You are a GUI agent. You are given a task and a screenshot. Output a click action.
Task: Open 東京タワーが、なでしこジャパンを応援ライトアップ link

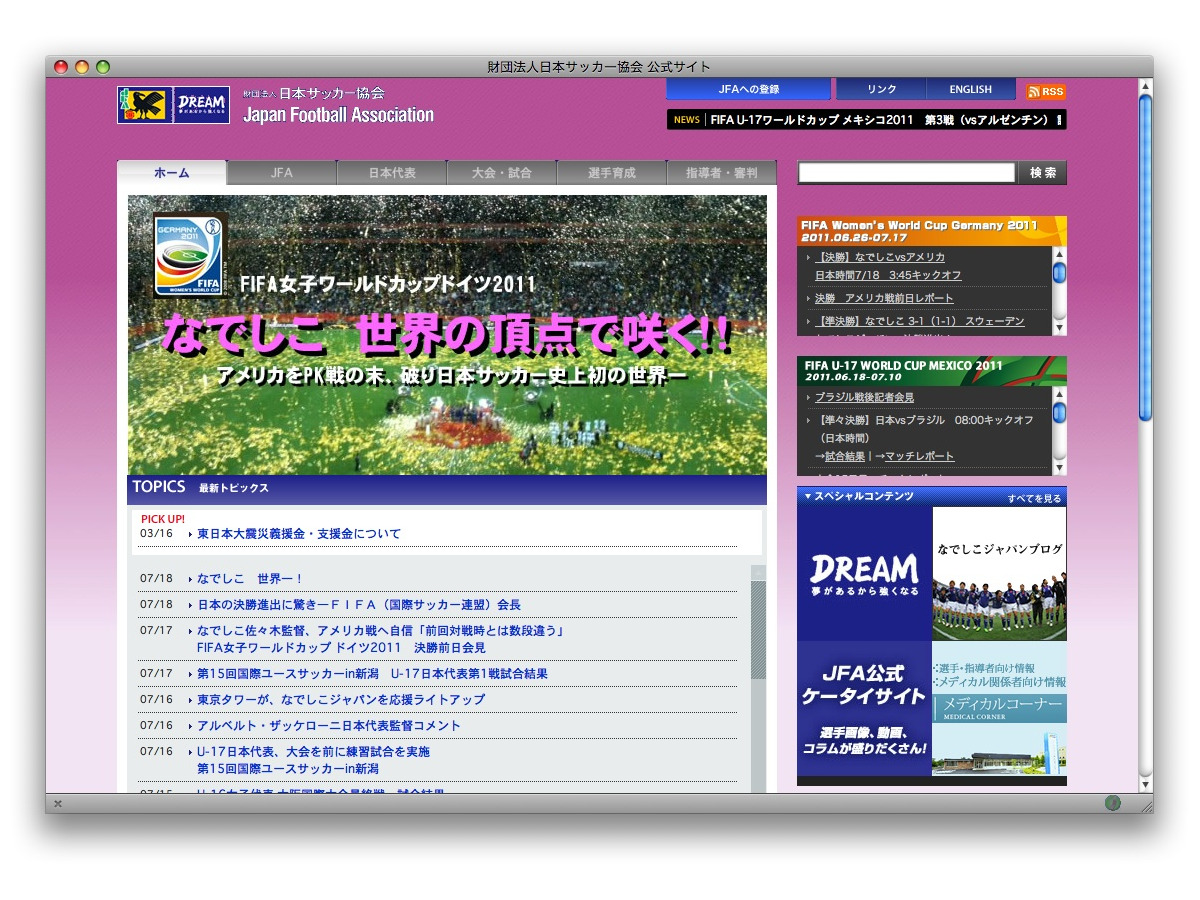pyautogui.click(x=341, y=700)
